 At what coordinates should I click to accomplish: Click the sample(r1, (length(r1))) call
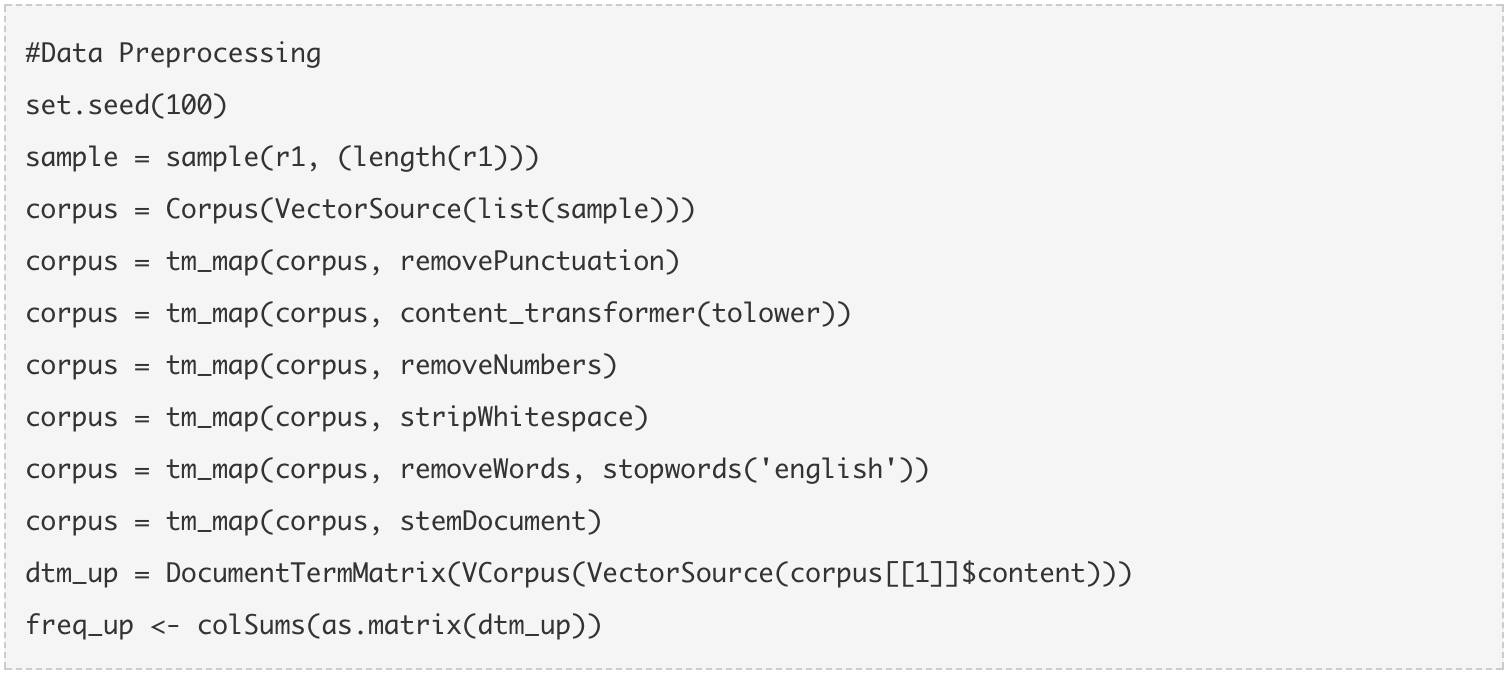[x=353, y=157]
